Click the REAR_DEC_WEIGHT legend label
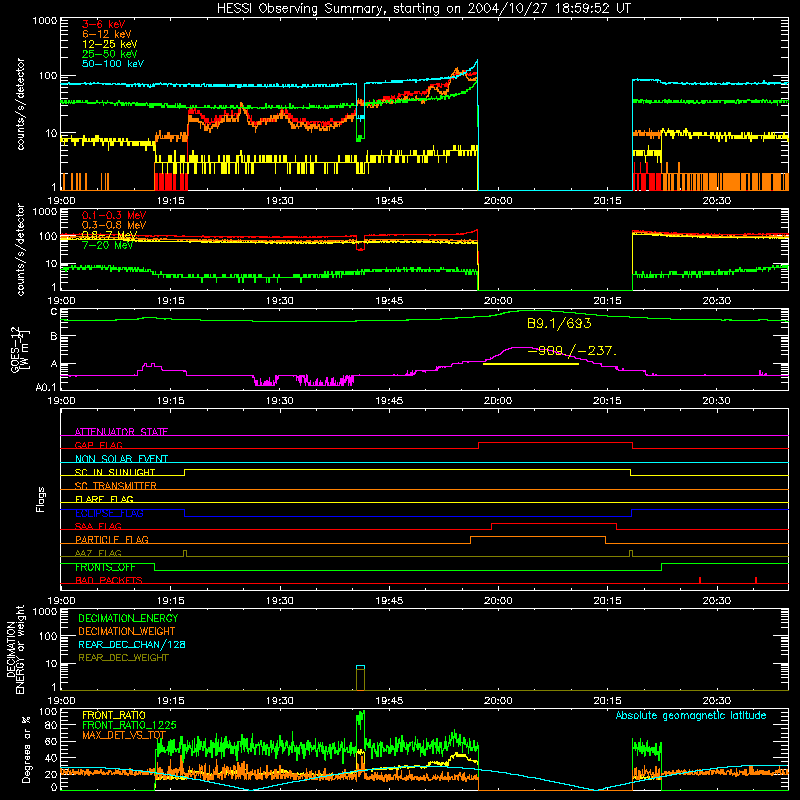800x800 pixels. coord(123,658)
